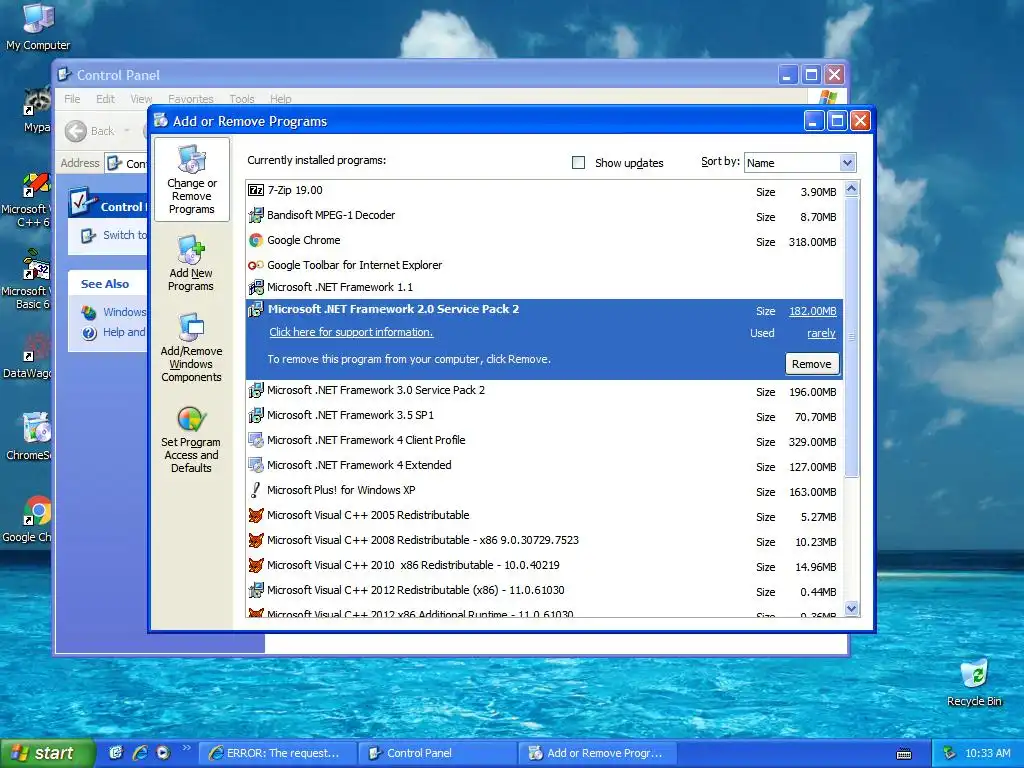This screenshot has height=768, width=1024.
Task: Open Add/Remove Windows Components
Action: pos(191,347)
